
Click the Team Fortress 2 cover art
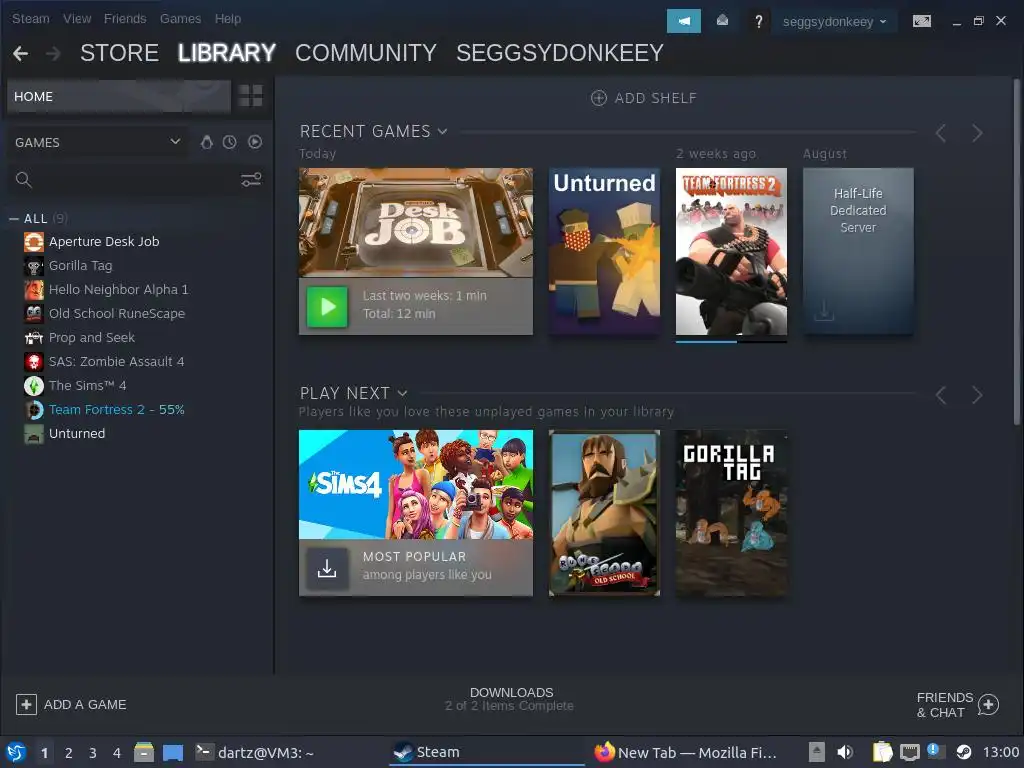731,251
